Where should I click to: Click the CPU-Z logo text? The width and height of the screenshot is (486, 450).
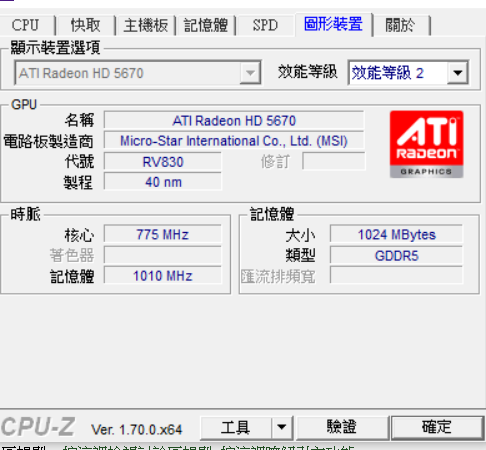coord(38,427)
